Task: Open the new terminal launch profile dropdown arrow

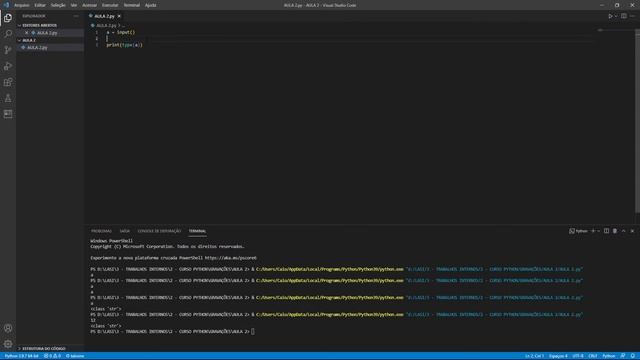Action: tap(599, 231)
